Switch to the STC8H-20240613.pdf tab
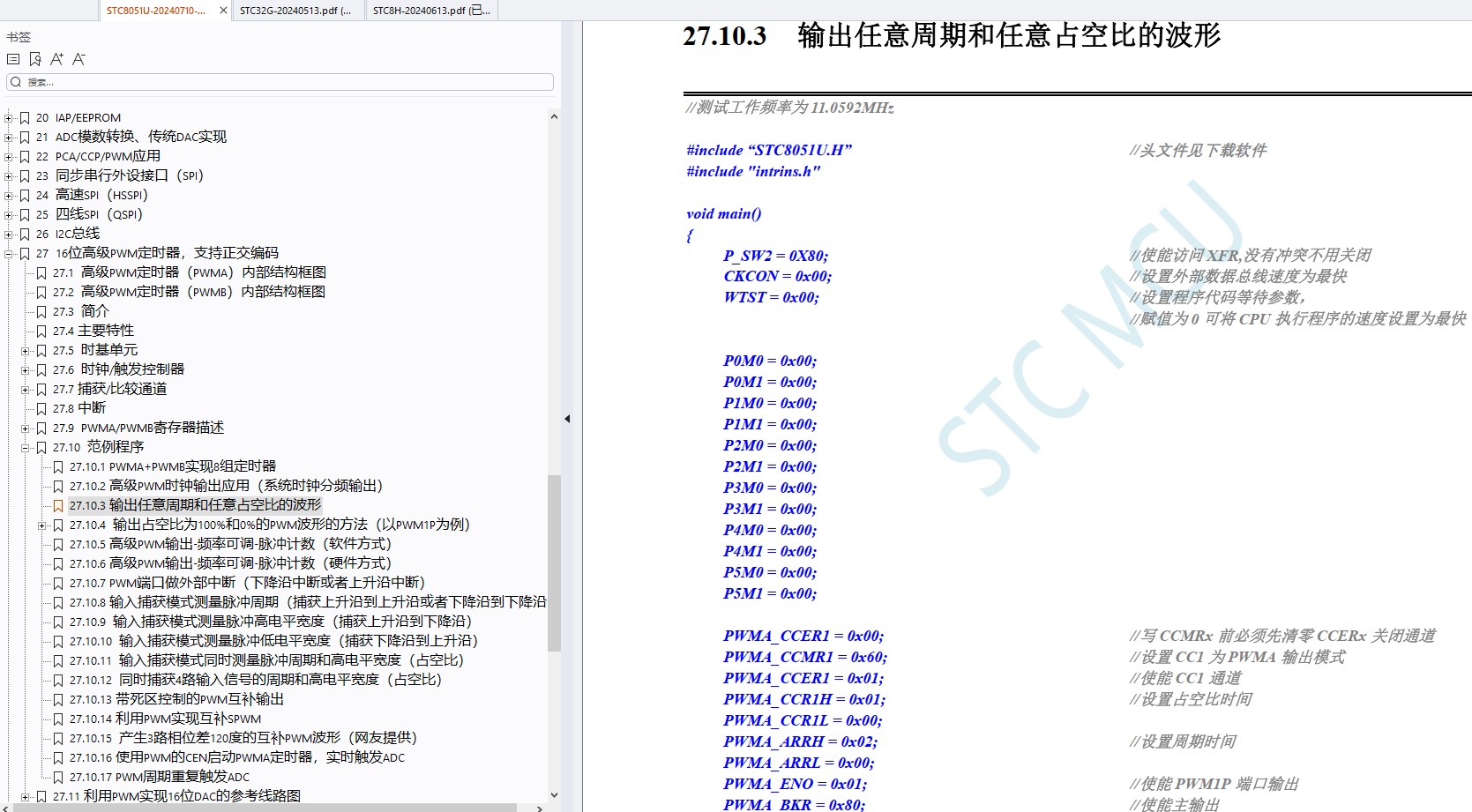Screen dimensions: 1472x812 point(431,11)
